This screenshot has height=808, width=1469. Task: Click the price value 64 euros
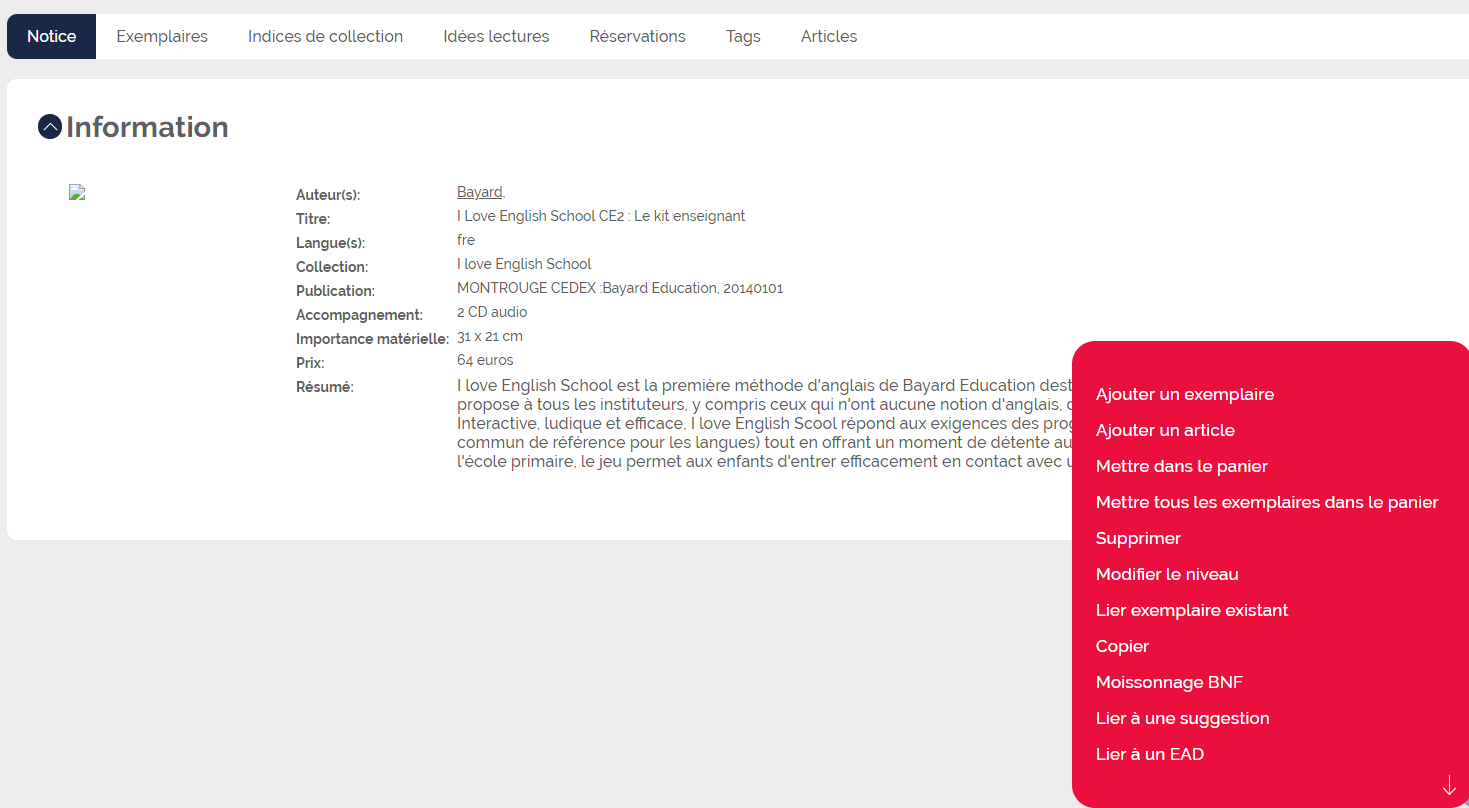point(485,360)
